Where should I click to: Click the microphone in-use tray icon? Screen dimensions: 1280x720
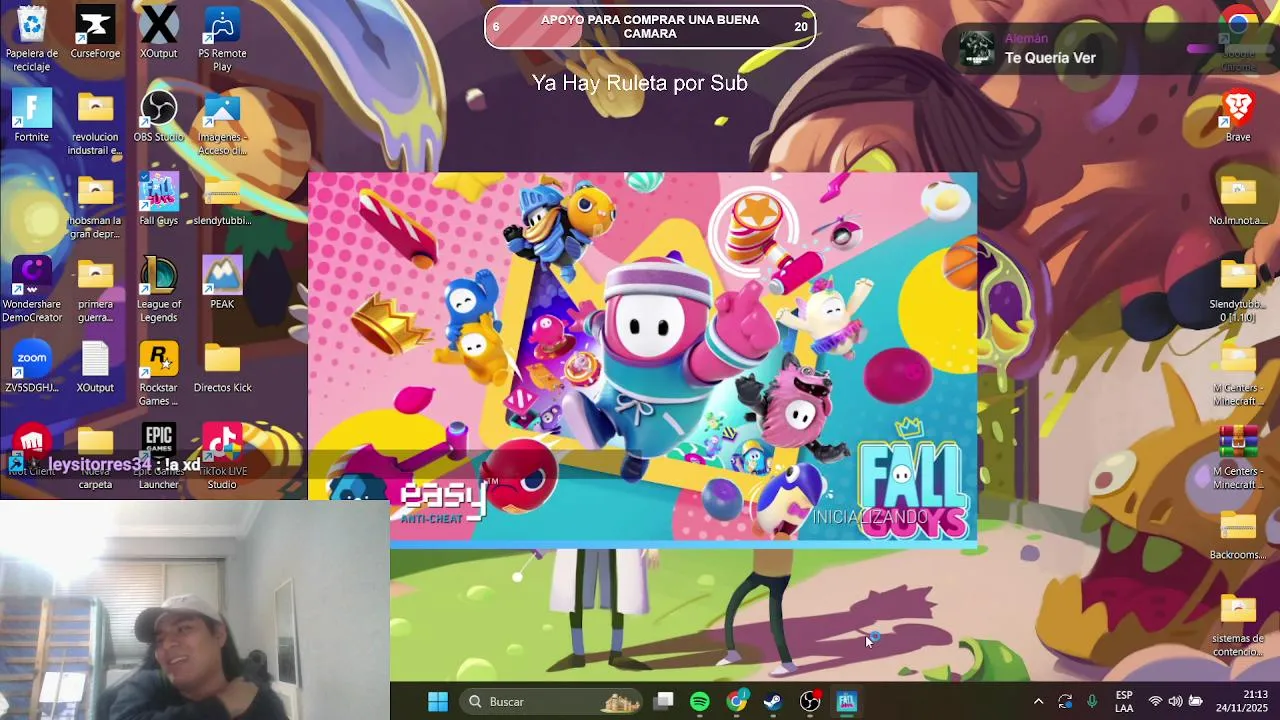[x=1092, y=701]
